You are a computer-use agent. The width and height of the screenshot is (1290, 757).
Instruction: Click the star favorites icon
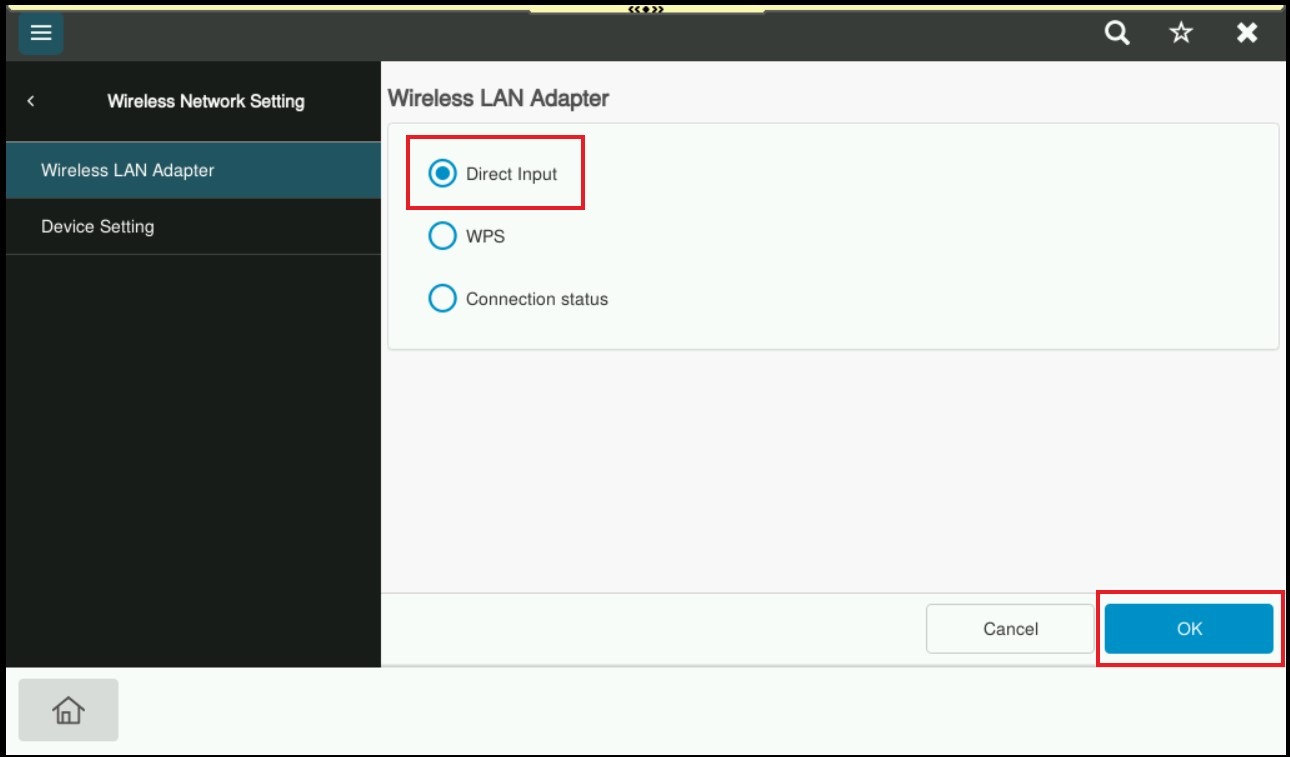pyautogui.click(x=1181, y=33)
